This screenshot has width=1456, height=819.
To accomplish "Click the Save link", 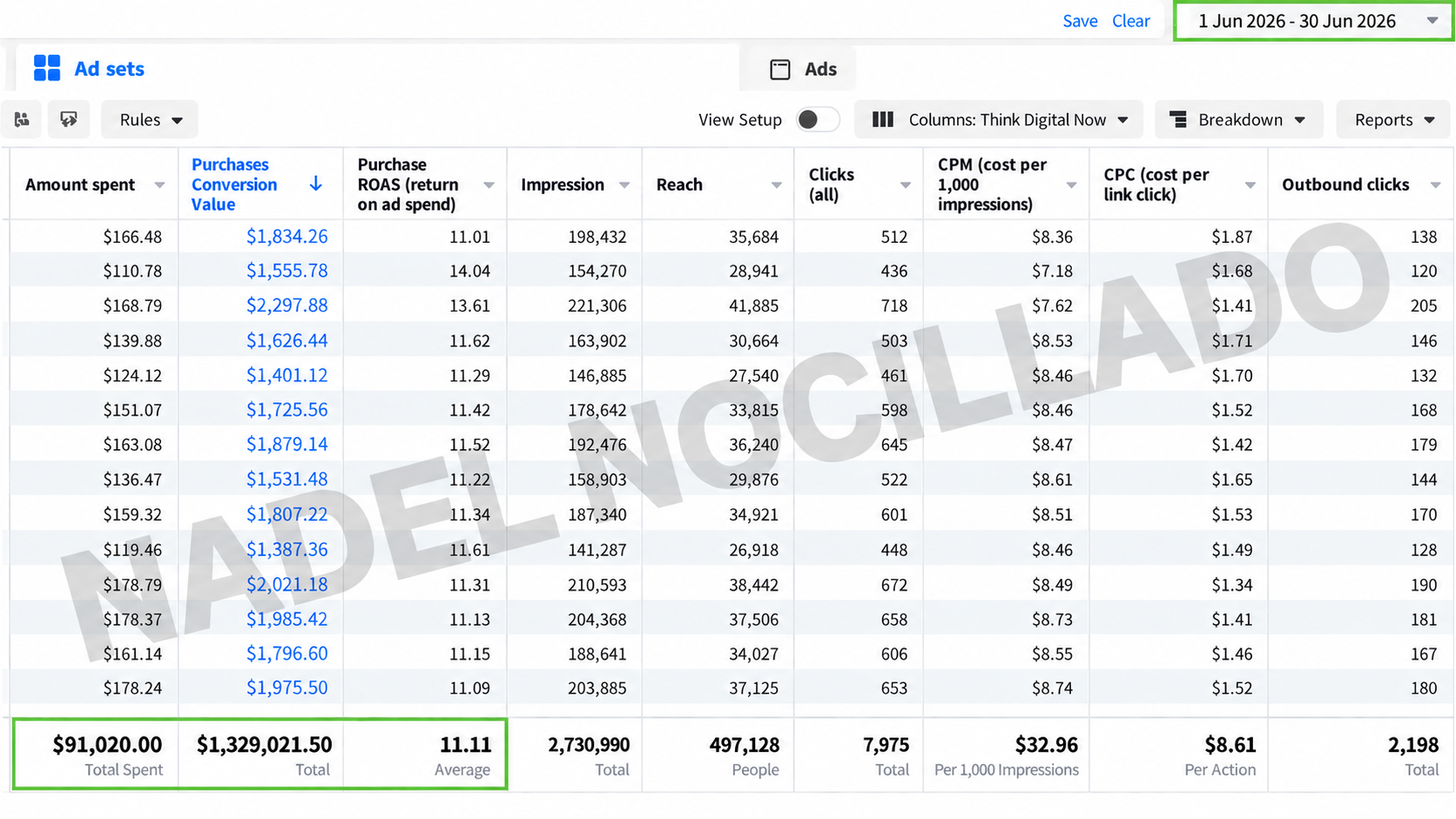I will [1080, 21].
